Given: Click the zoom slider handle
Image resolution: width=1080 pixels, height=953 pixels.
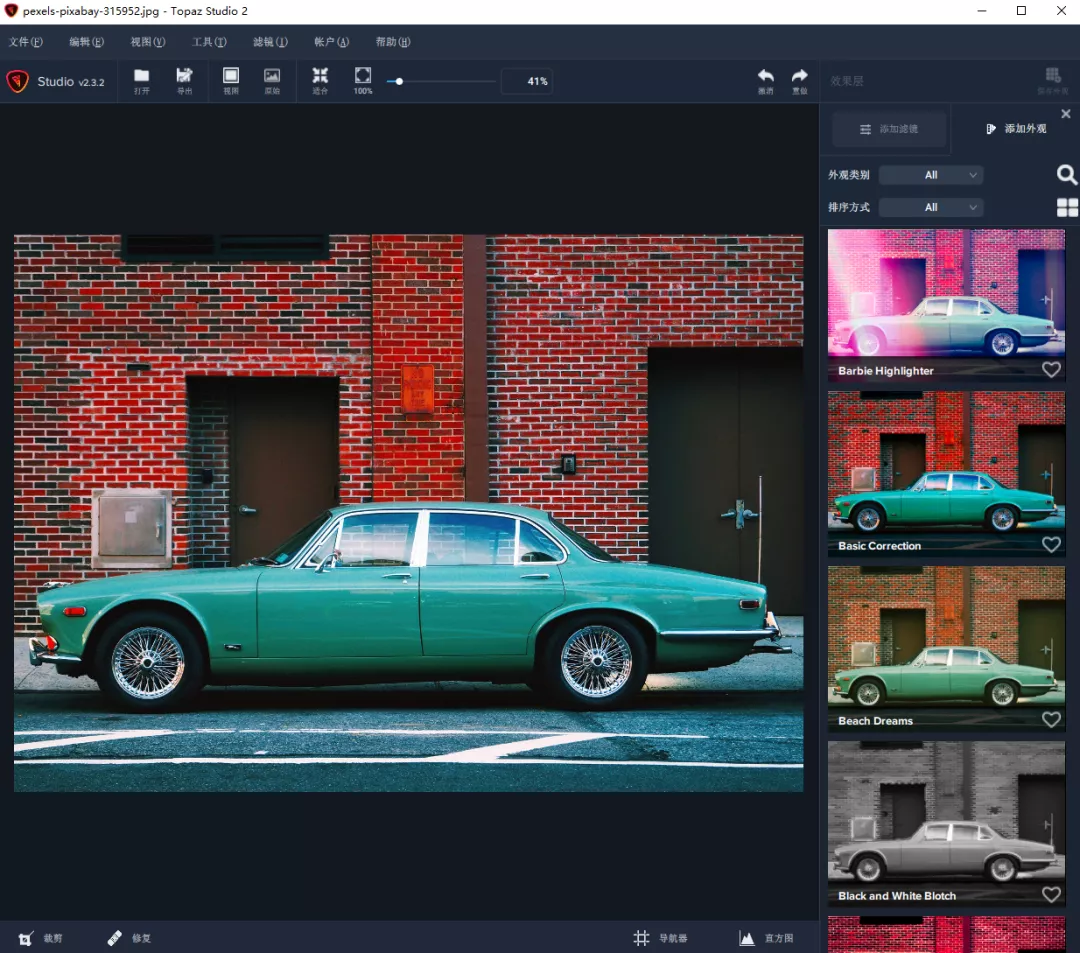Looking at the screenshot, I should click(399, 81).
